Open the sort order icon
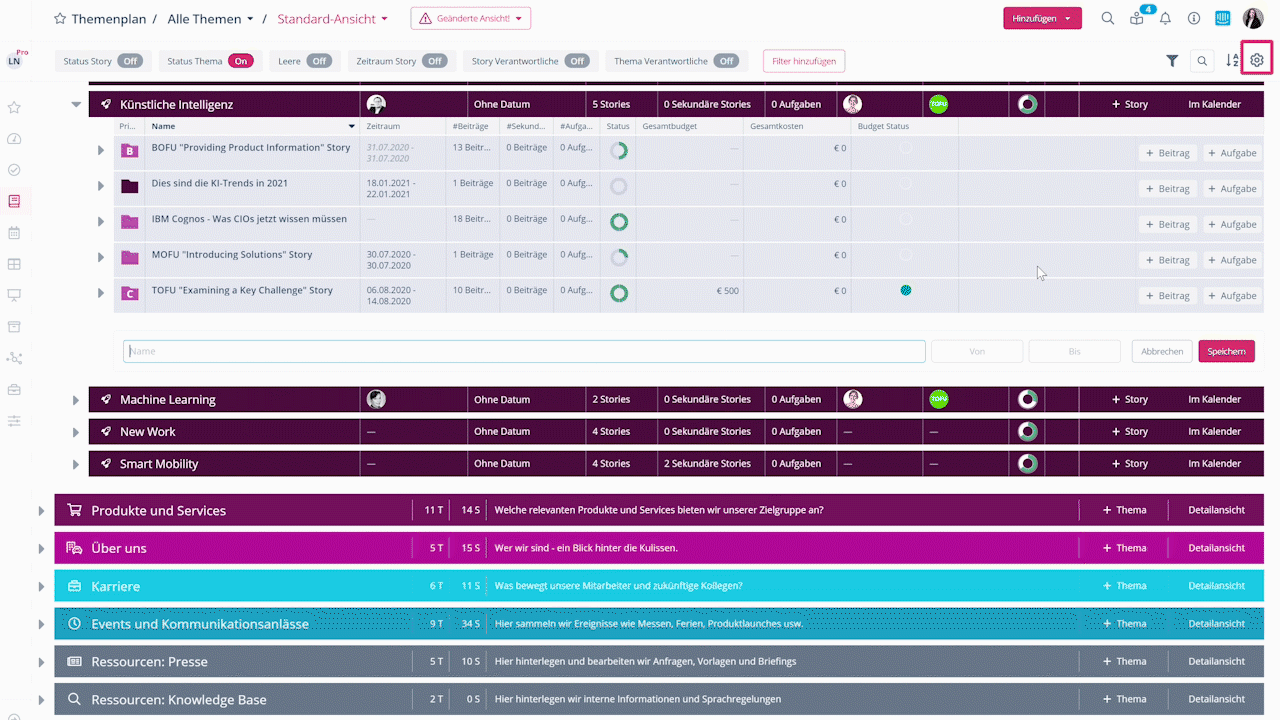 click(1232, 61)
